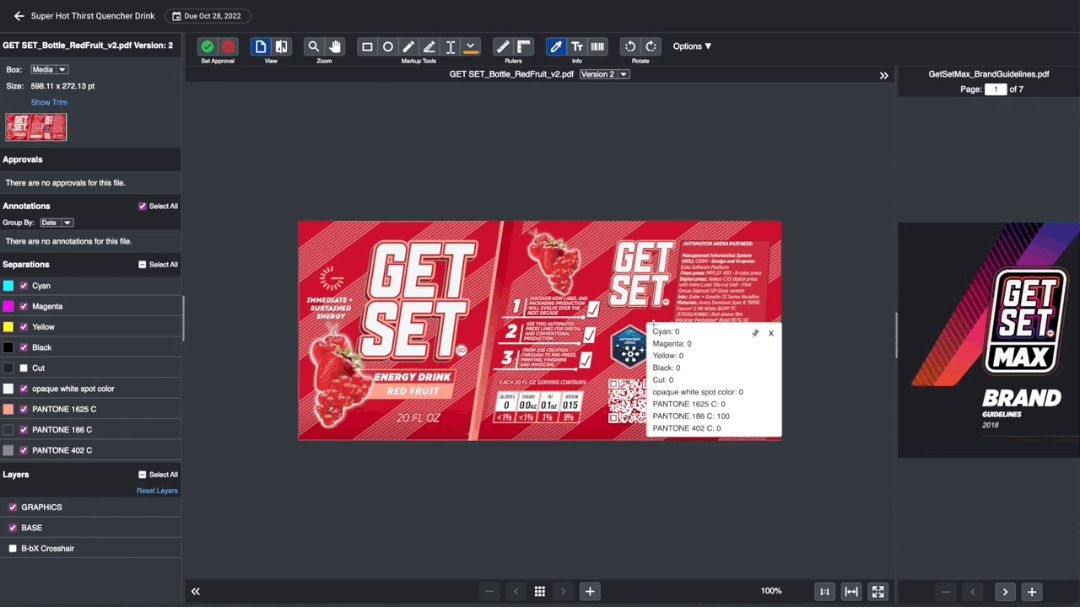The image size is (1080, 608).
Task: Click the Cyan color swatch
Action: pyautogui.click(x=10, y=285)
